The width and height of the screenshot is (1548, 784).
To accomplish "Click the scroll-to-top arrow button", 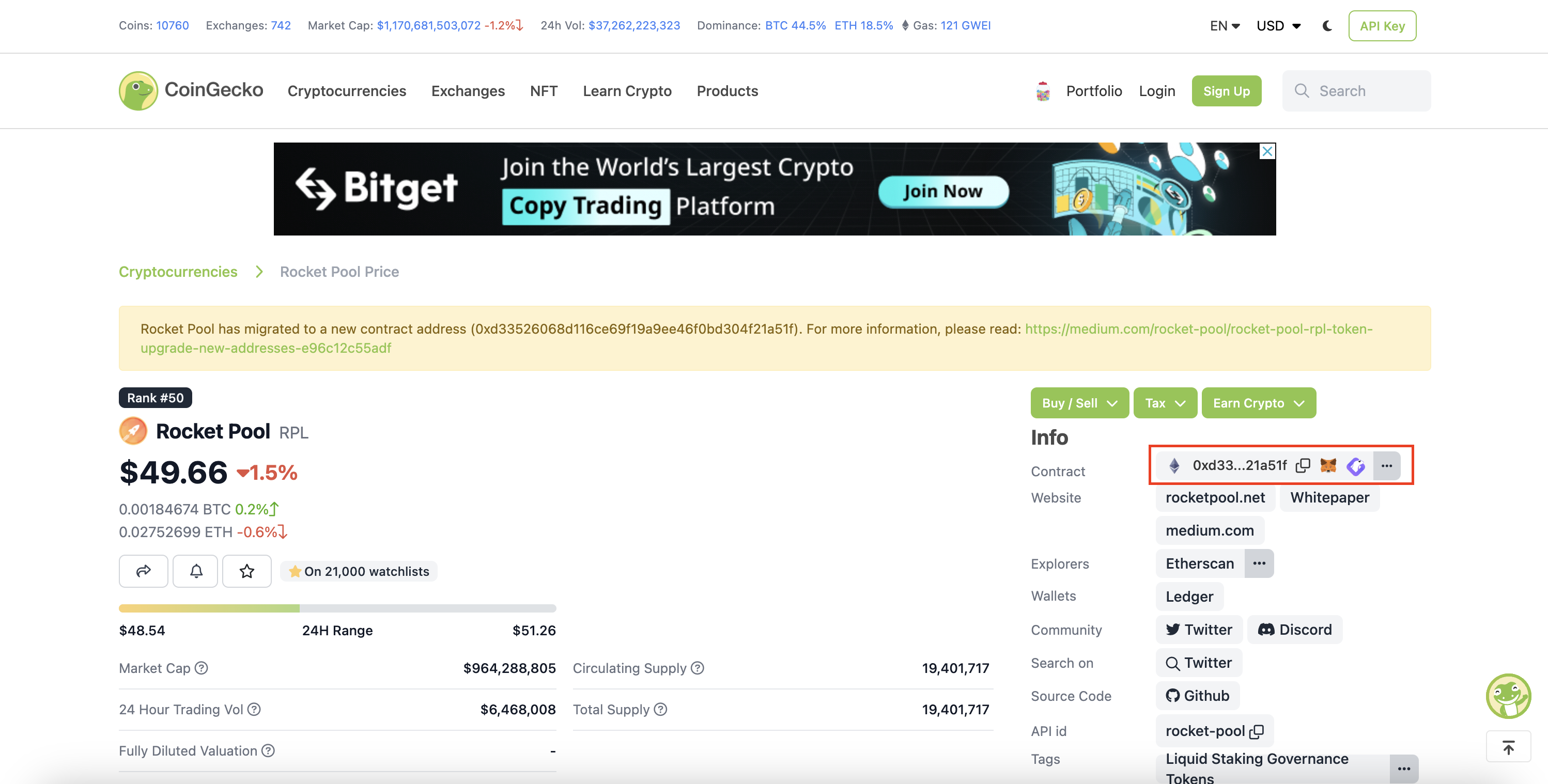I will click(x=1508, y=747).
